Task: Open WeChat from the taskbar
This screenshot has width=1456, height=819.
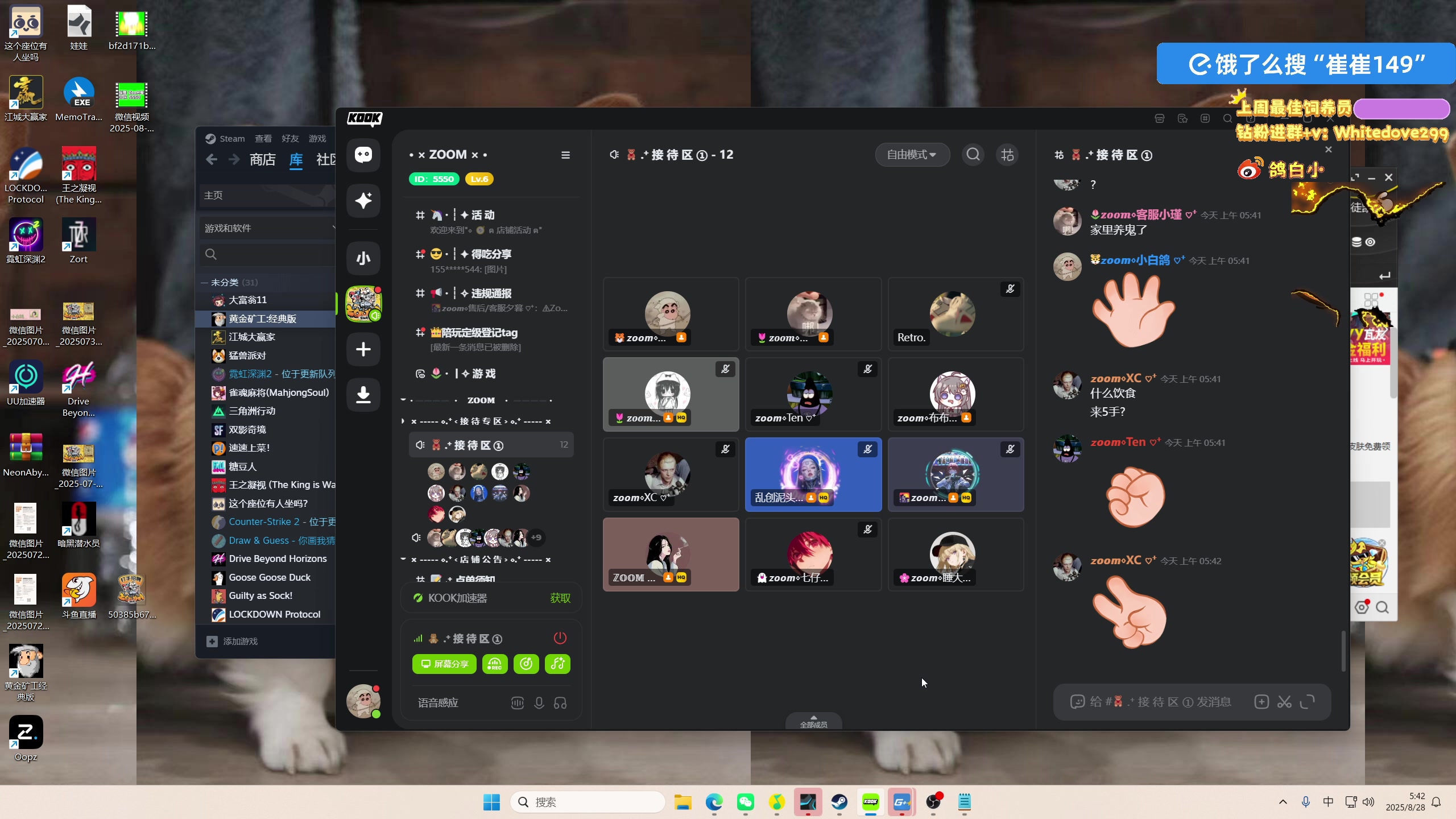Action: [x=746, y=803]
